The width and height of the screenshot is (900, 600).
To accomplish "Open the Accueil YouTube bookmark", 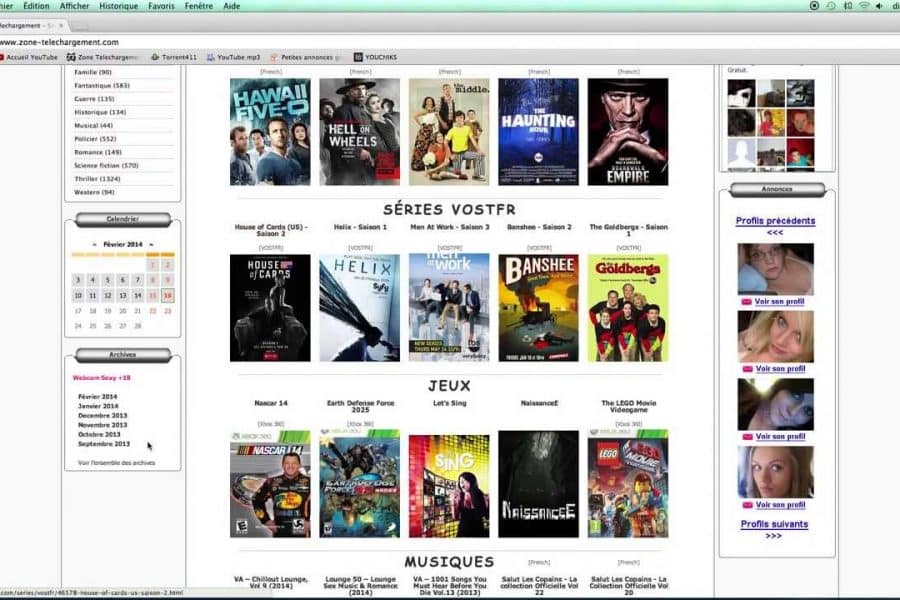I will 30,57.
